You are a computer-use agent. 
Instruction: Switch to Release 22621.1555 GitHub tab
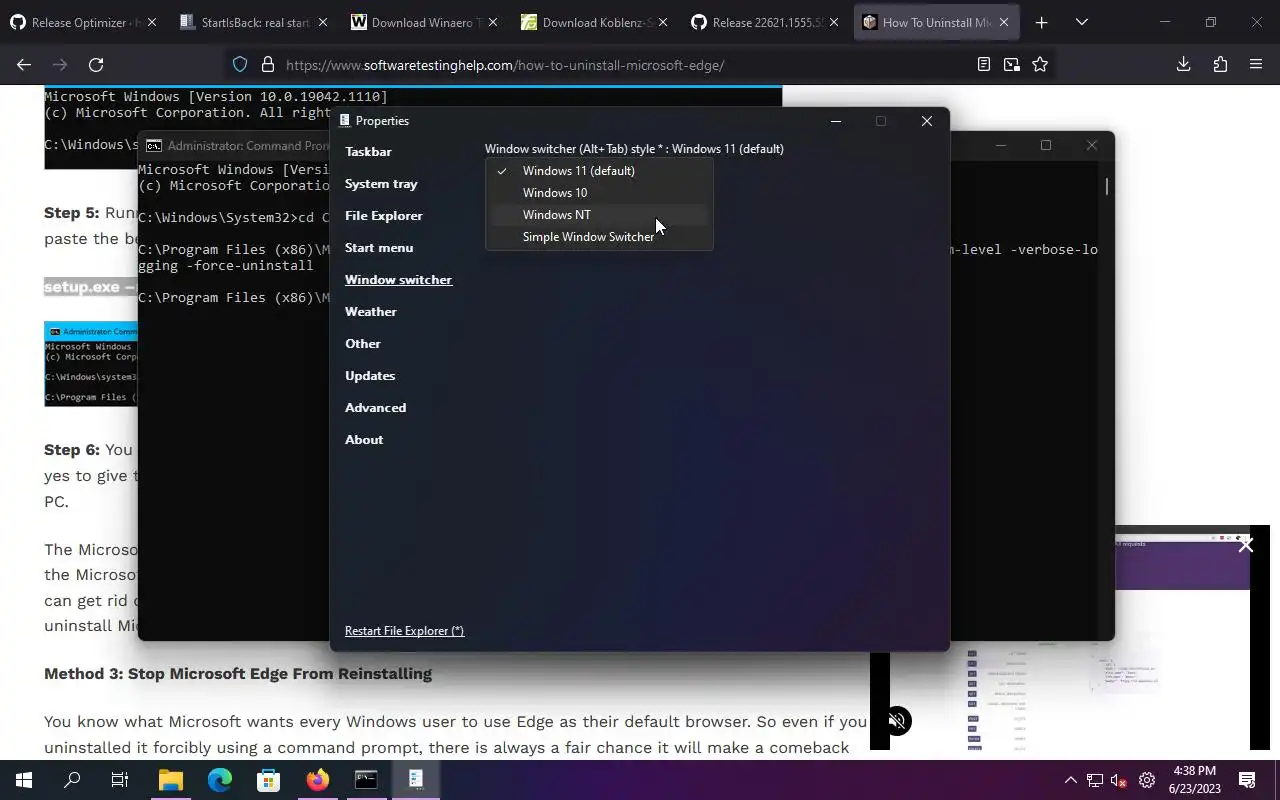pyautogui.click(x=766, y=22)
